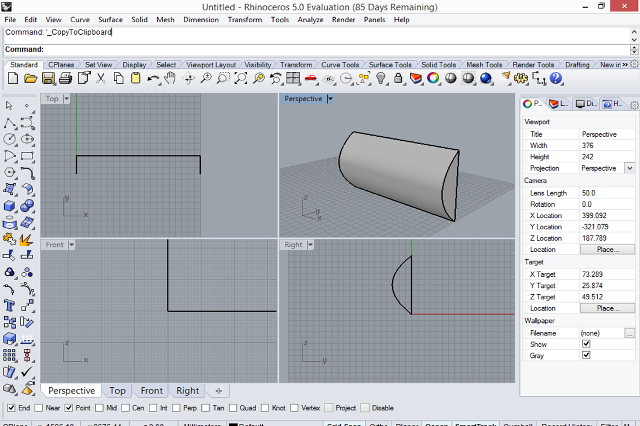Click the Print icon
Viewport: 640px width, 426px height.
tap(65, 78)
